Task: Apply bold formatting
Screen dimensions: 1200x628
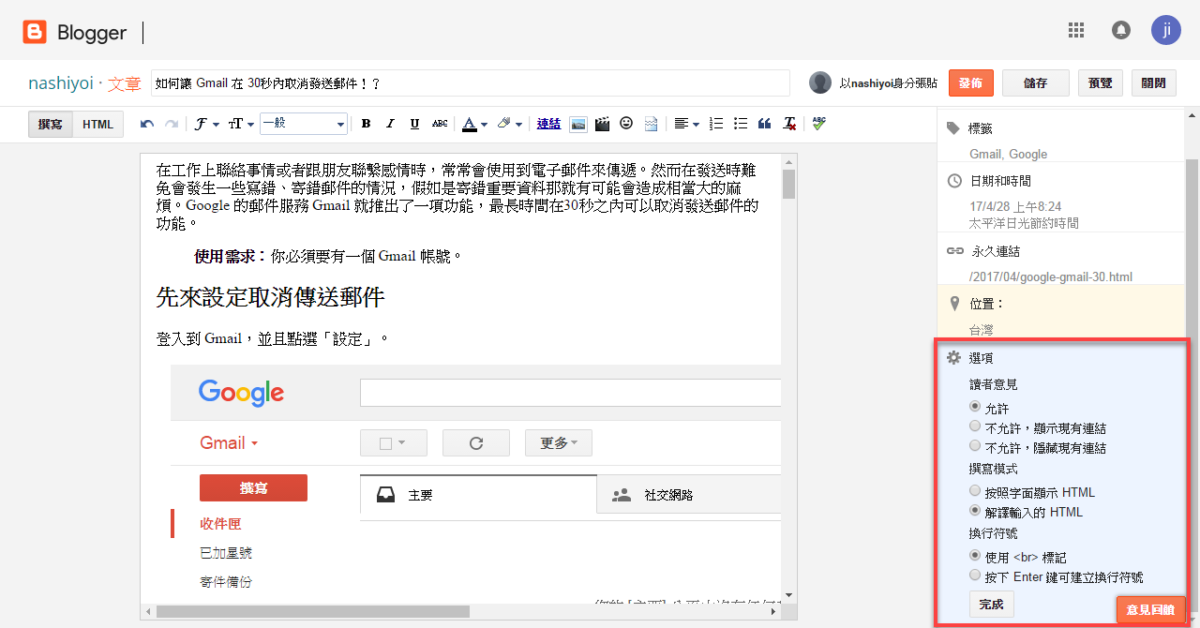Action: tap(366, 124)
